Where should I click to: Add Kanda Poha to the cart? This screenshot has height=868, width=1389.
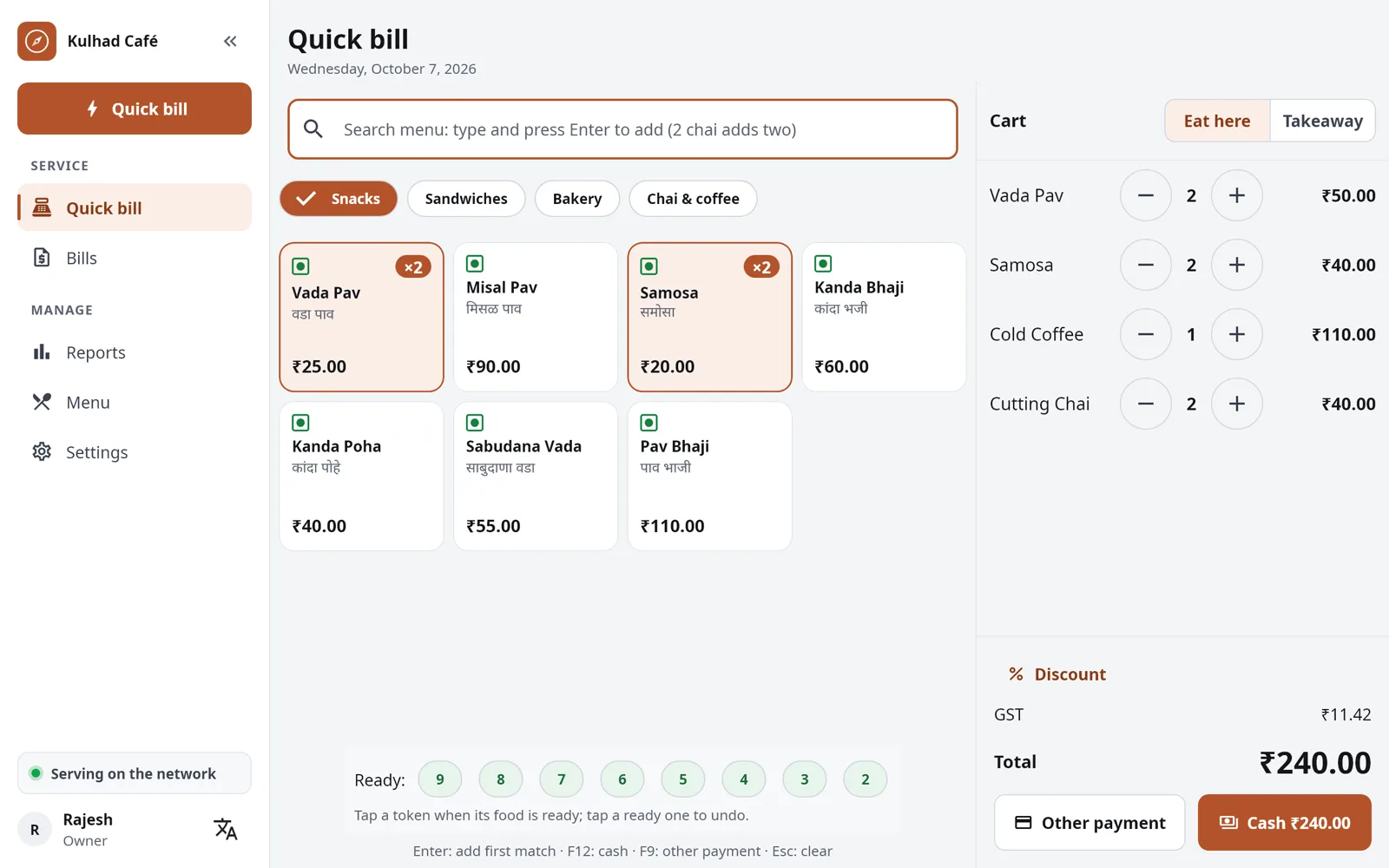coord(361,476)
